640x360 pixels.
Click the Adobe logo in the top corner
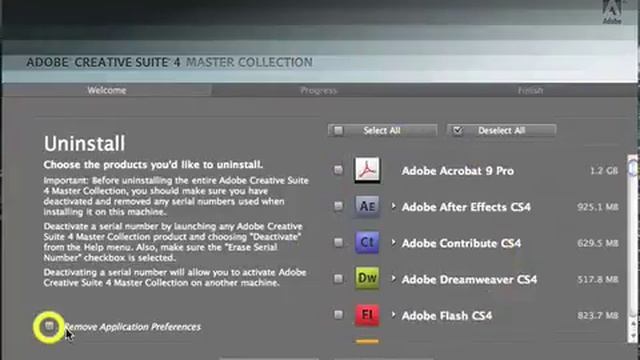pyautogui.click(x=612, y=12)
